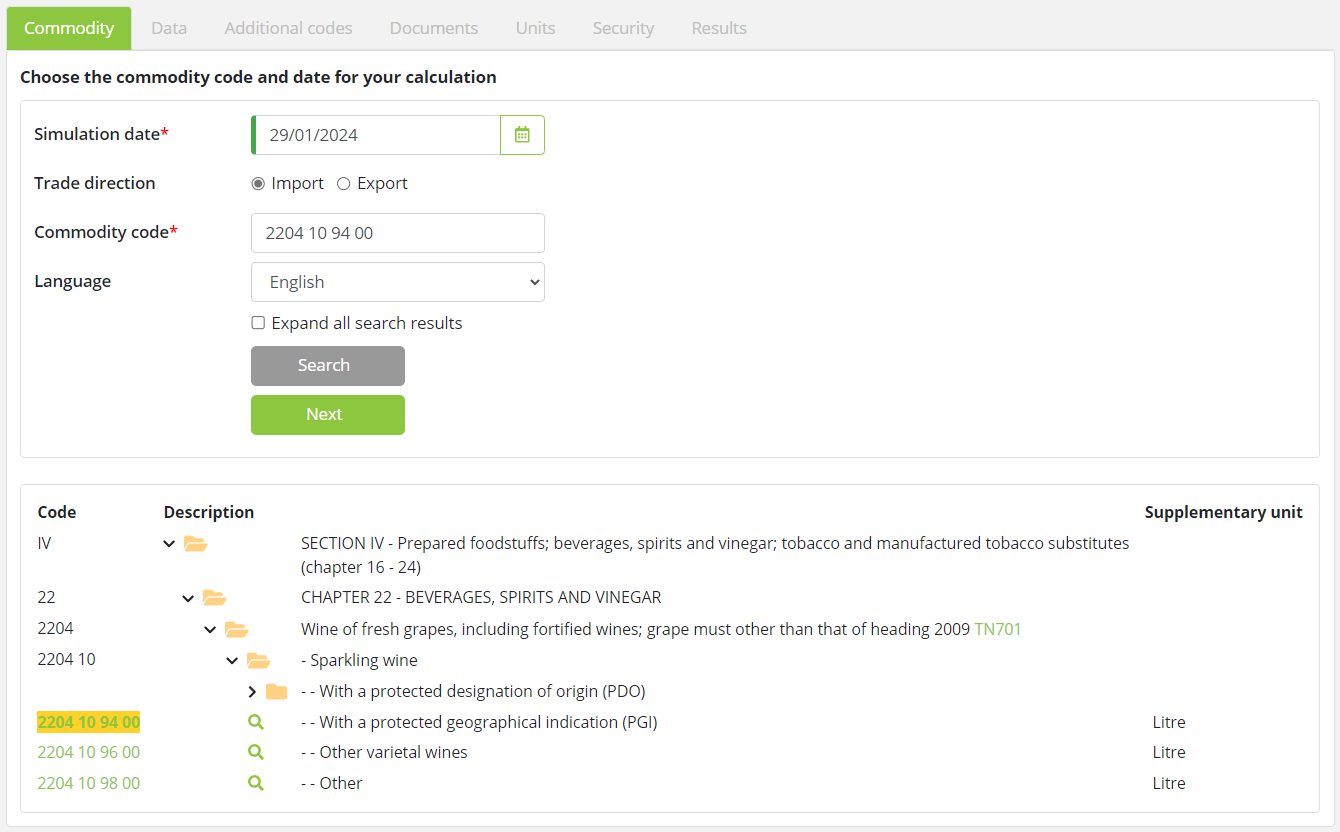This screenshot has height=832, width=1340.
Task: Open the calendar date picker icon
Action: [x=522, y=135]
